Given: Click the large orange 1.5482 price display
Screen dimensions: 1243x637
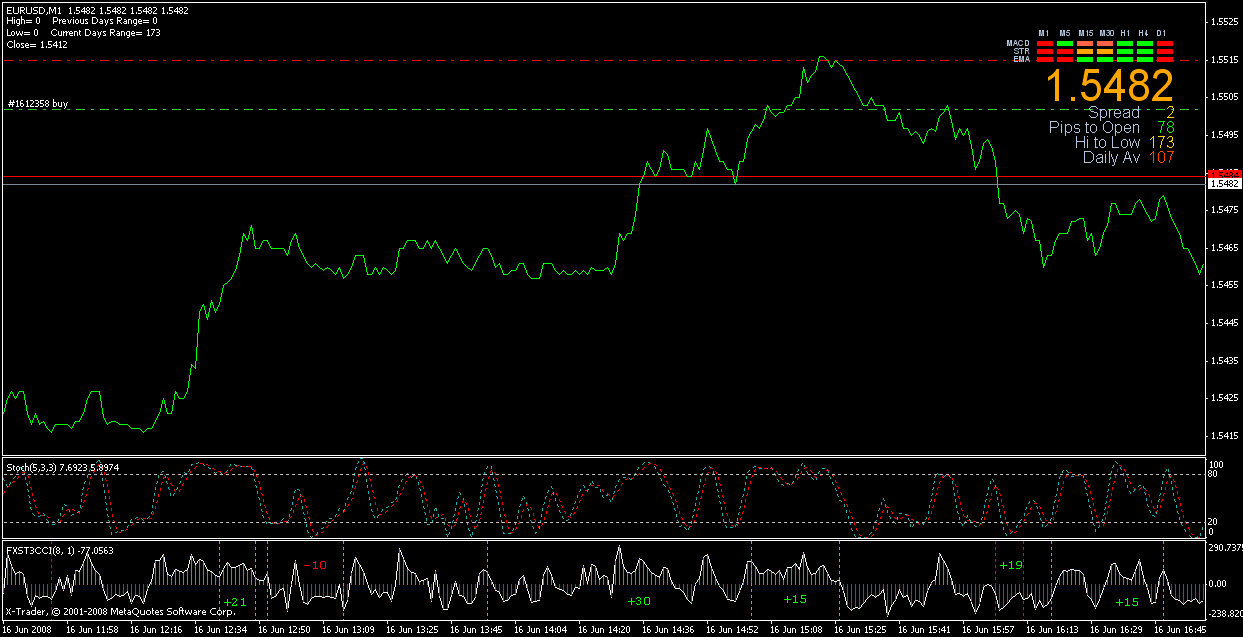Looking at the screenshot, I should (1110, 86).
